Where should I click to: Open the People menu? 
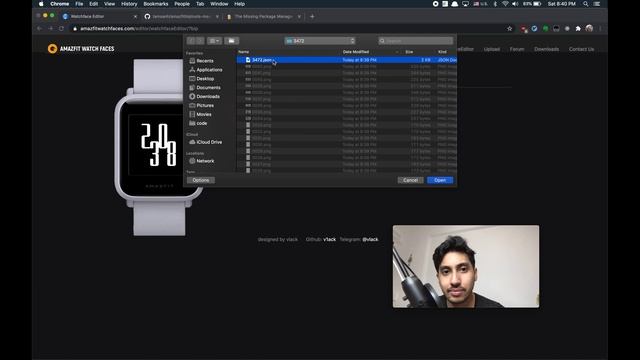(x=182, y=4)
